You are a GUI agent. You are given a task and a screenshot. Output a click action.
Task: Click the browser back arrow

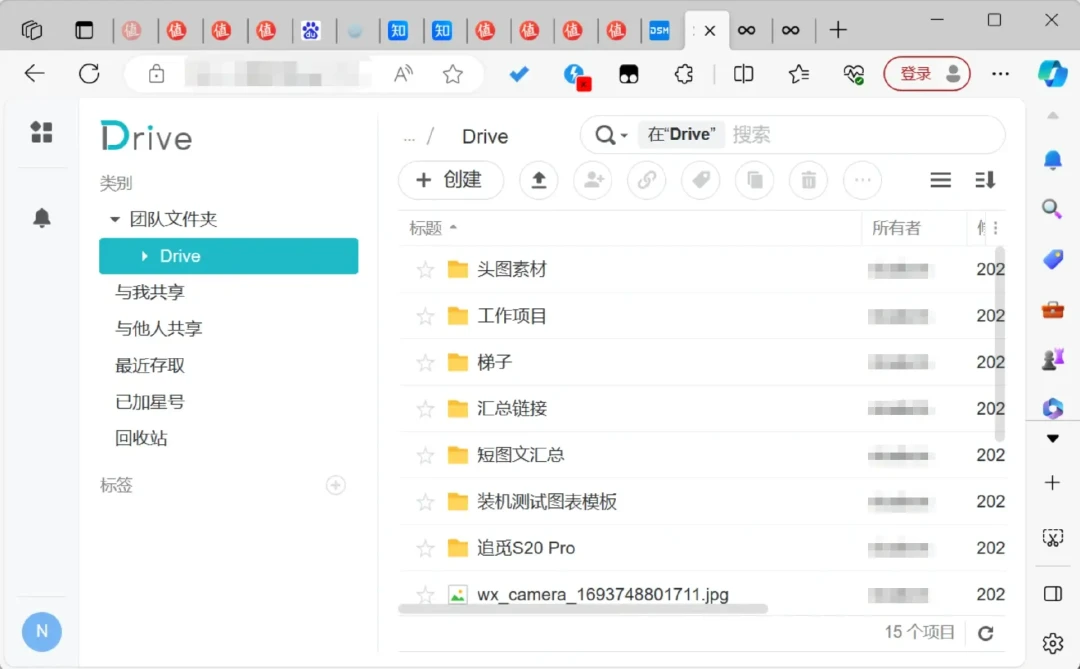(34, 74)
